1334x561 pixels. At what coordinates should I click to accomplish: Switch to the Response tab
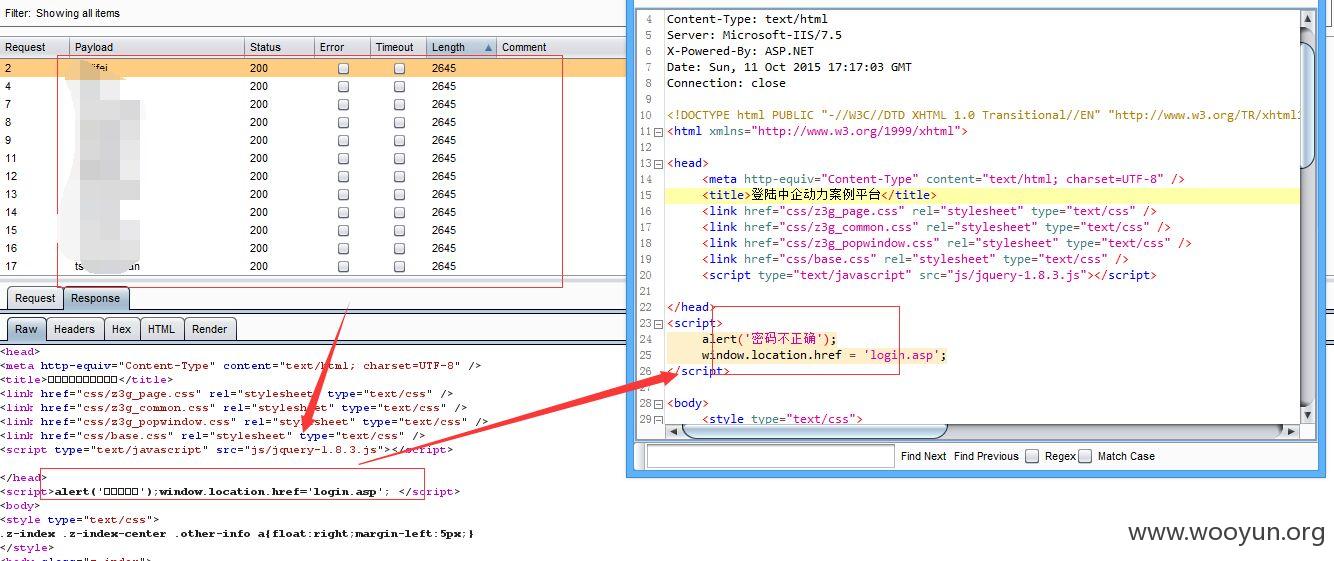95,298
